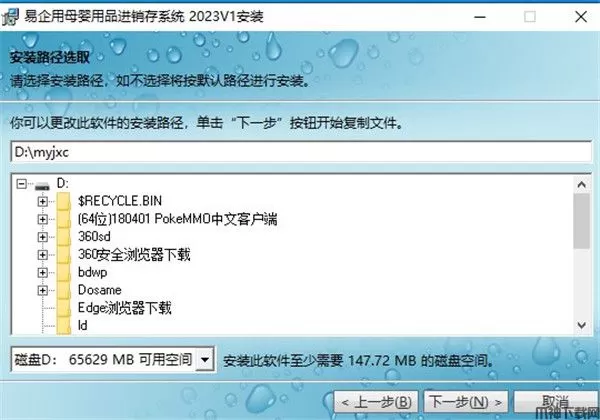
Task: Select the ld folder icon
Action: pos(64,326)
